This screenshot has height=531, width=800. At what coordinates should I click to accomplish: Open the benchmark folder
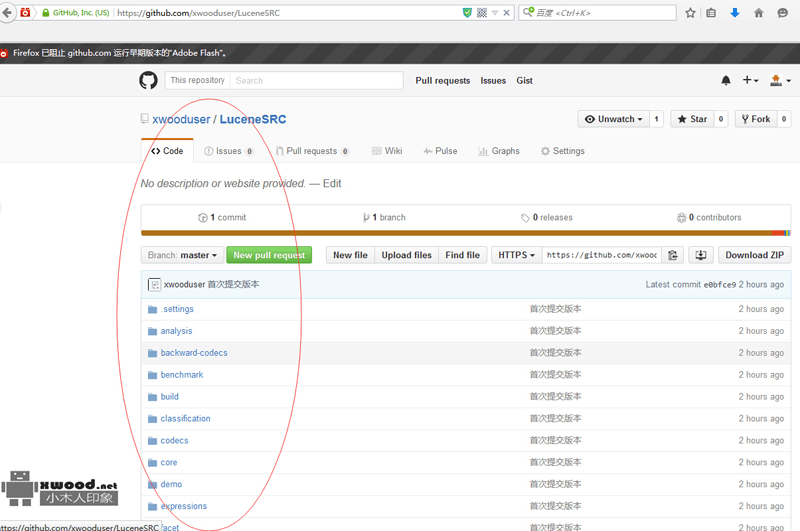182,375
